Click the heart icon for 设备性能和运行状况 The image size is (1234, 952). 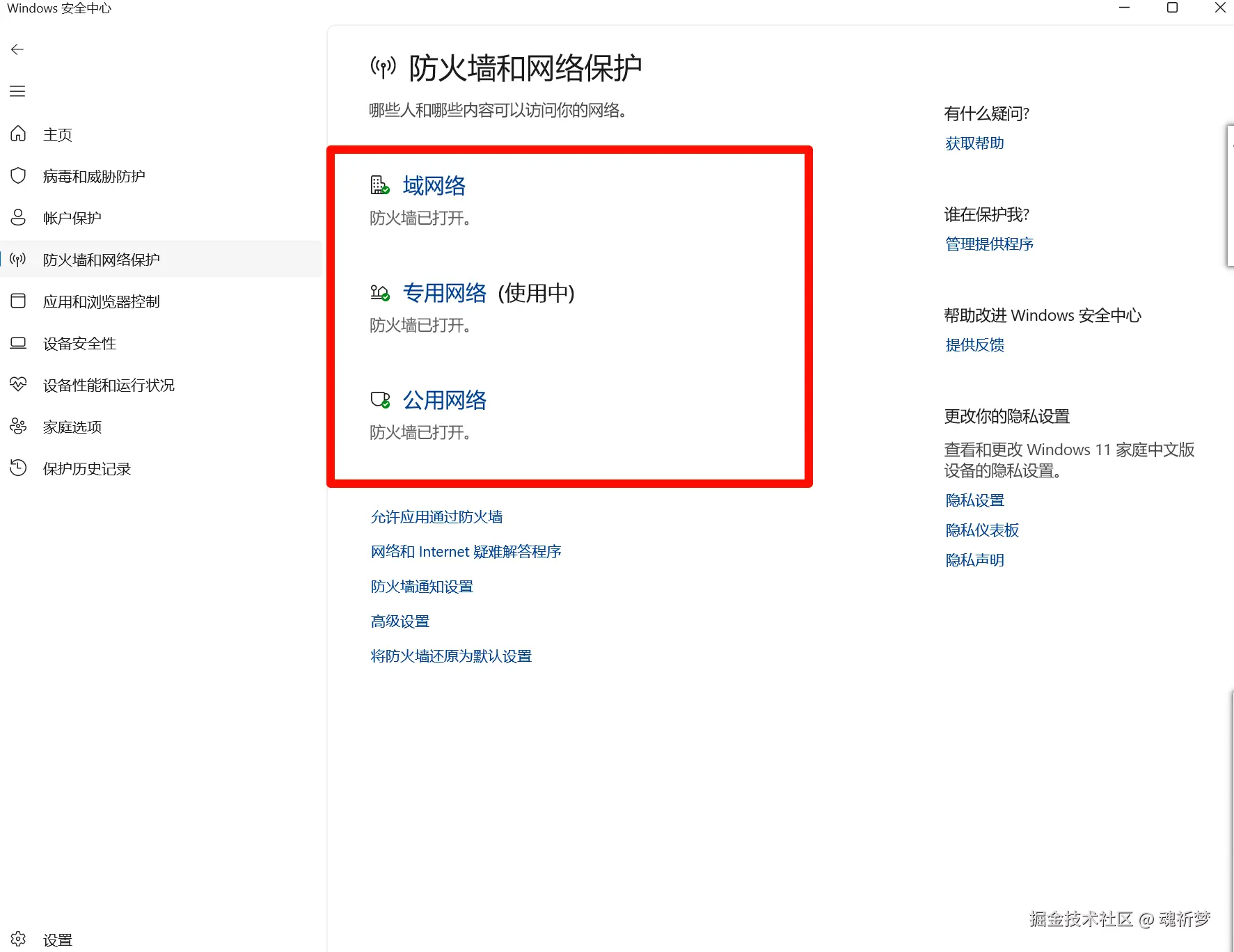[18, 384]
